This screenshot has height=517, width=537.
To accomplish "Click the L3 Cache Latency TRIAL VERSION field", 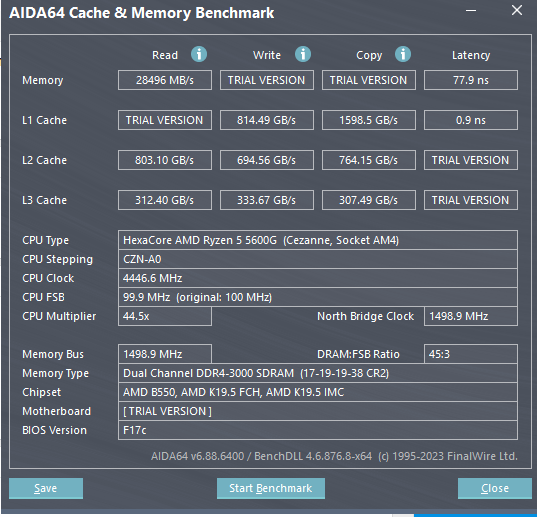I will pyautogui.click(x=471, y=200).
